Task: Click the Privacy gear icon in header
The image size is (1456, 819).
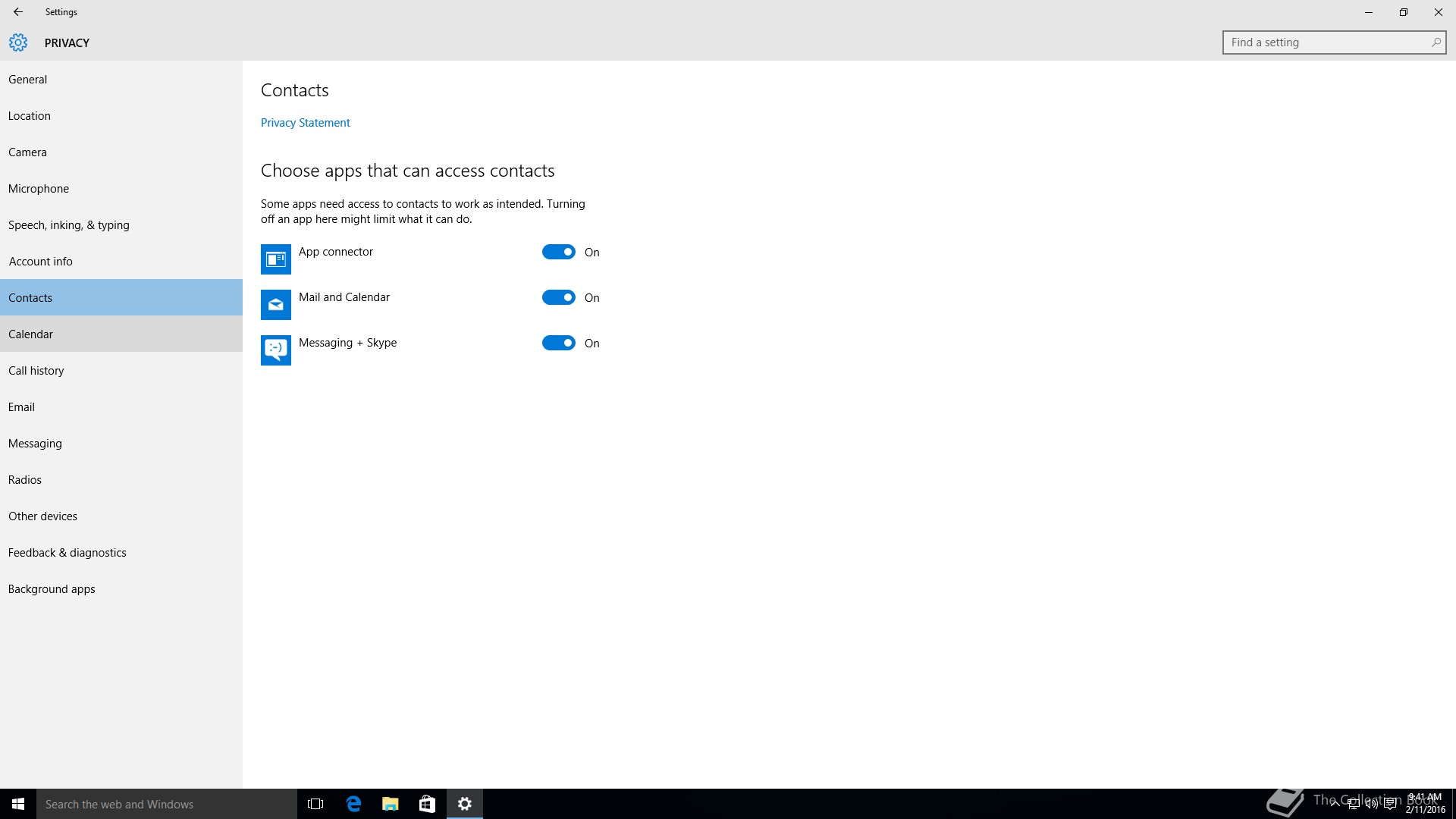Action: [x=18, y=42]
